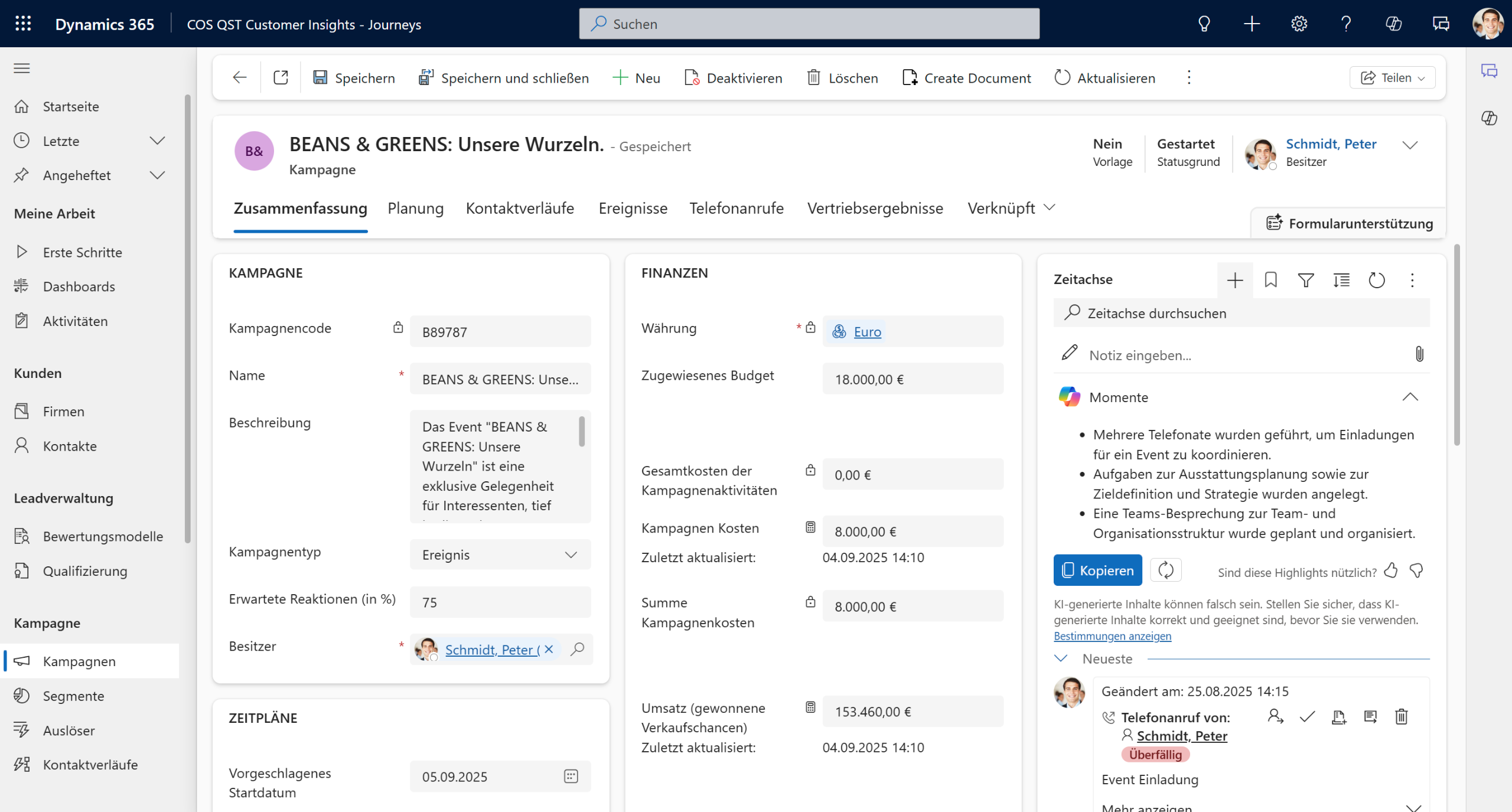Click the timeline bookmark icon
Image resolution: width=1512 pixels, height=812 pixels.
point(1270,281)
